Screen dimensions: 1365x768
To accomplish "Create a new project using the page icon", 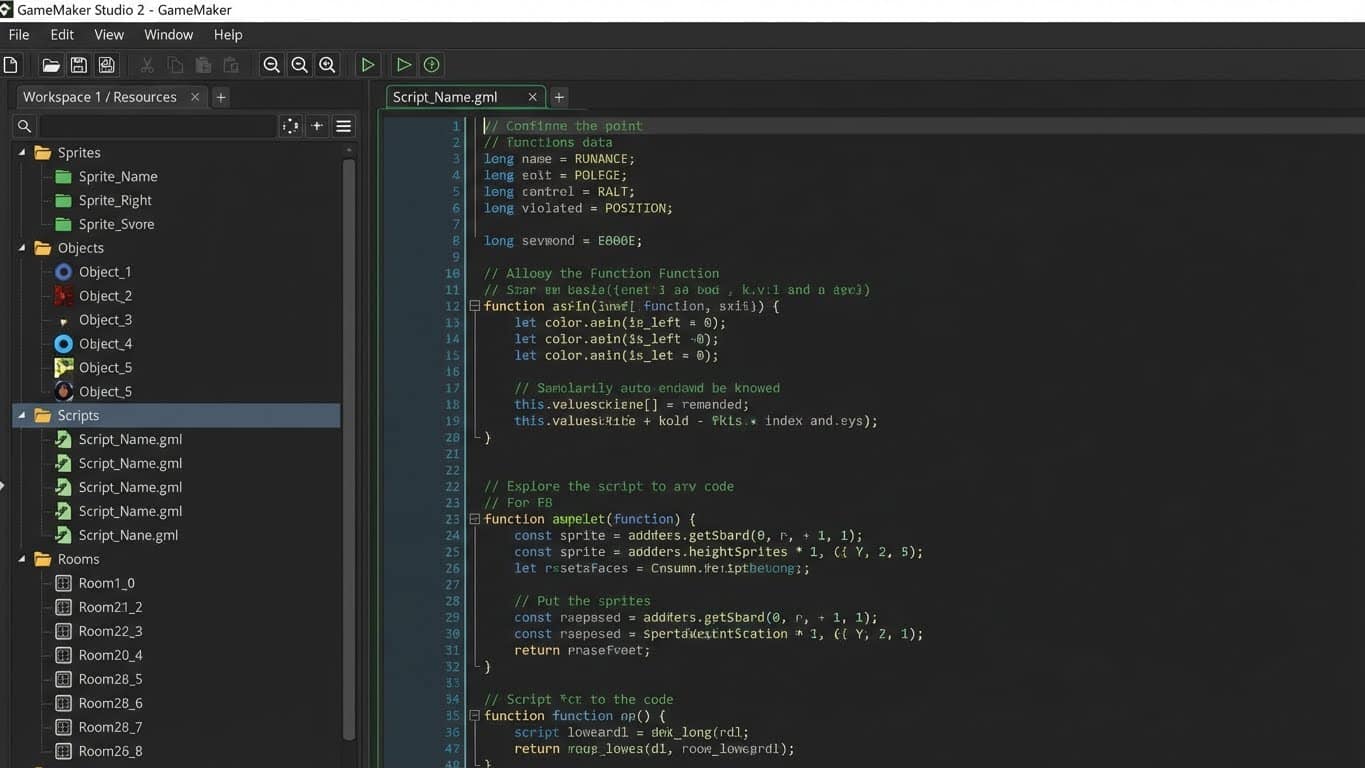I will [x=11, y=64].
